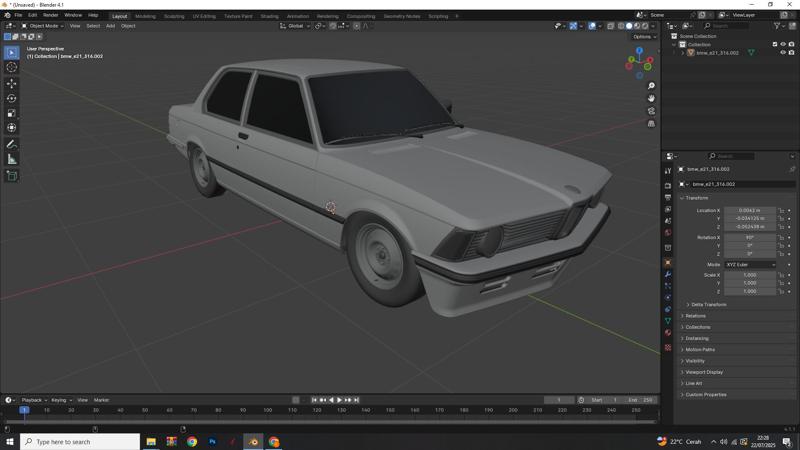Open the File menu
This screenshot has width=800, height=450.
(x=18, y=15)
